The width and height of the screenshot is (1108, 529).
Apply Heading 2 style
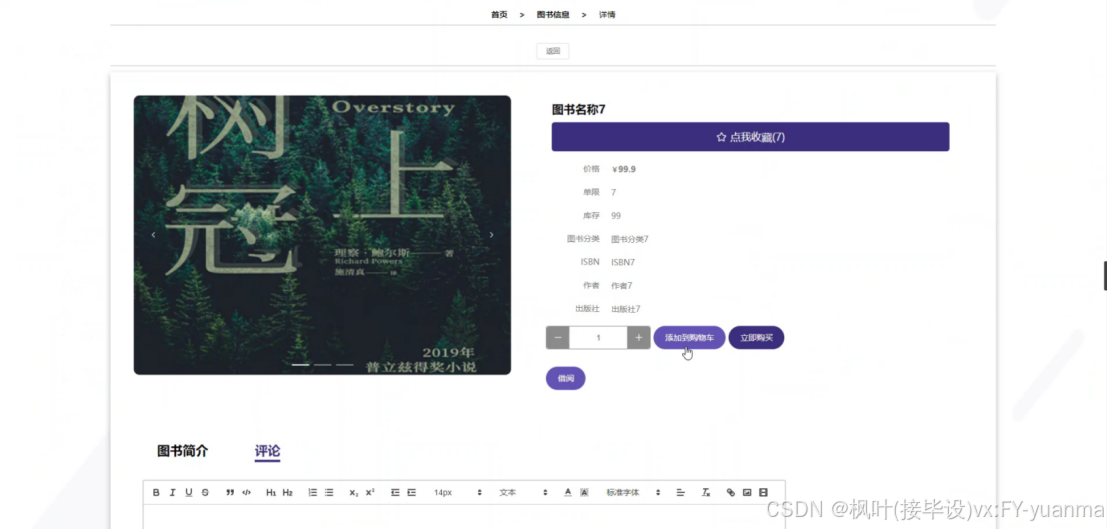(288, 492)
